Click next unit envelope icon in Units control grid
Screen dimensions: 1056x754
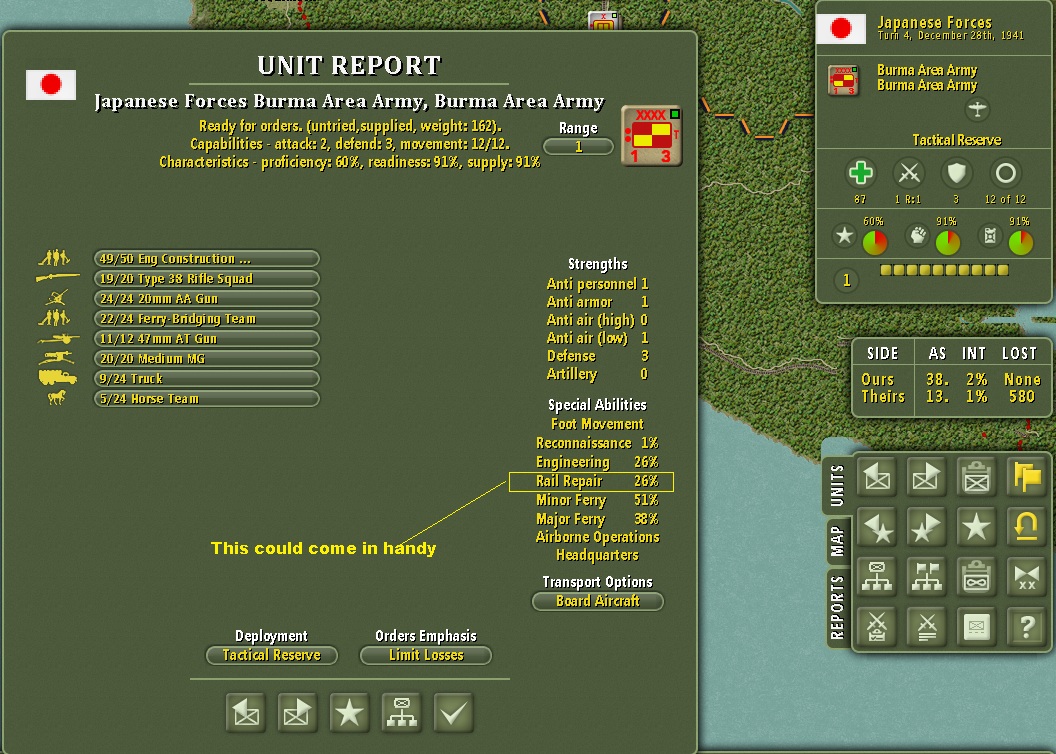point(927,477)
